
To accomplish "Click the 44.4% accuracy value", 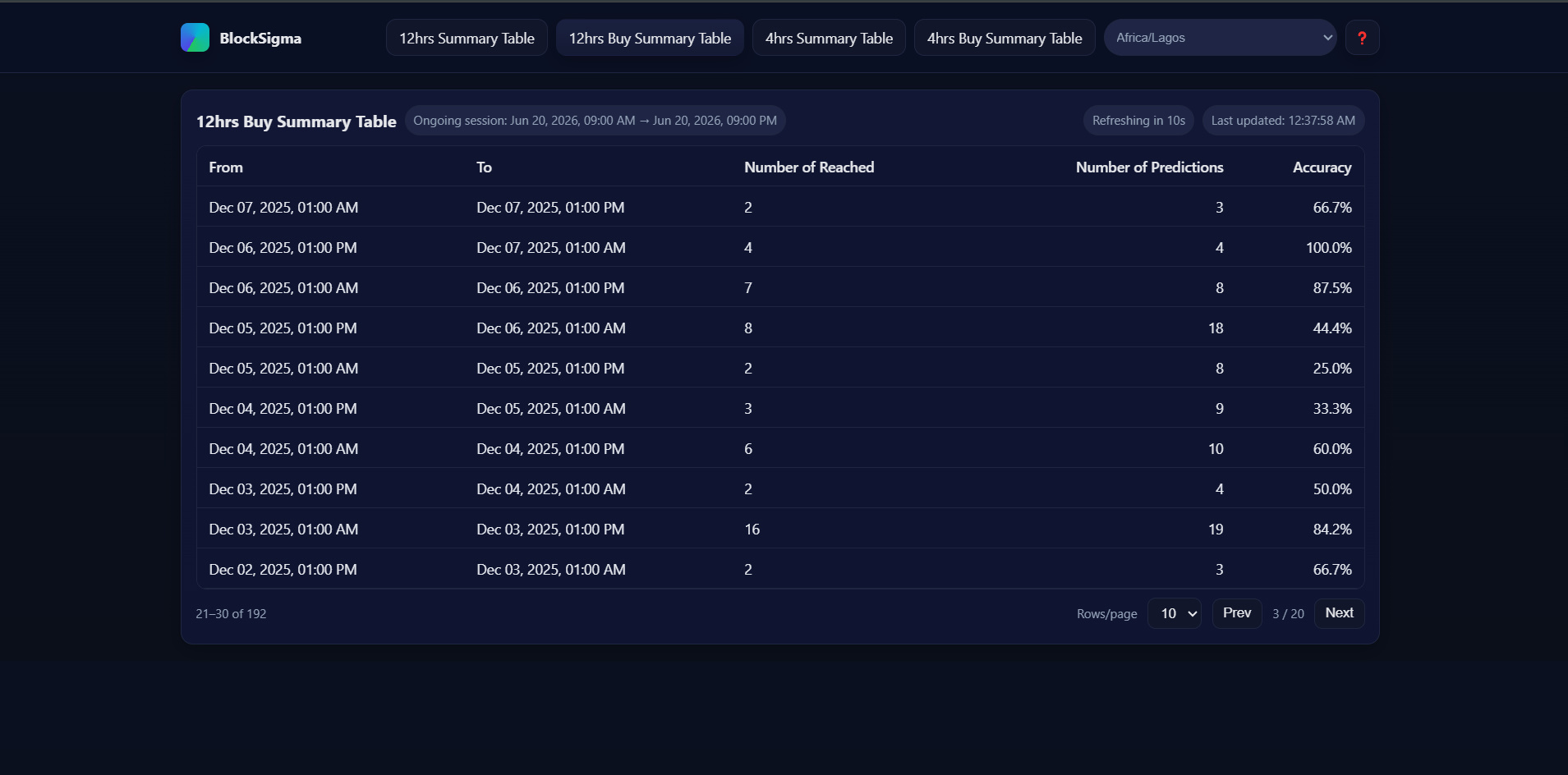I will [1331, 328].
